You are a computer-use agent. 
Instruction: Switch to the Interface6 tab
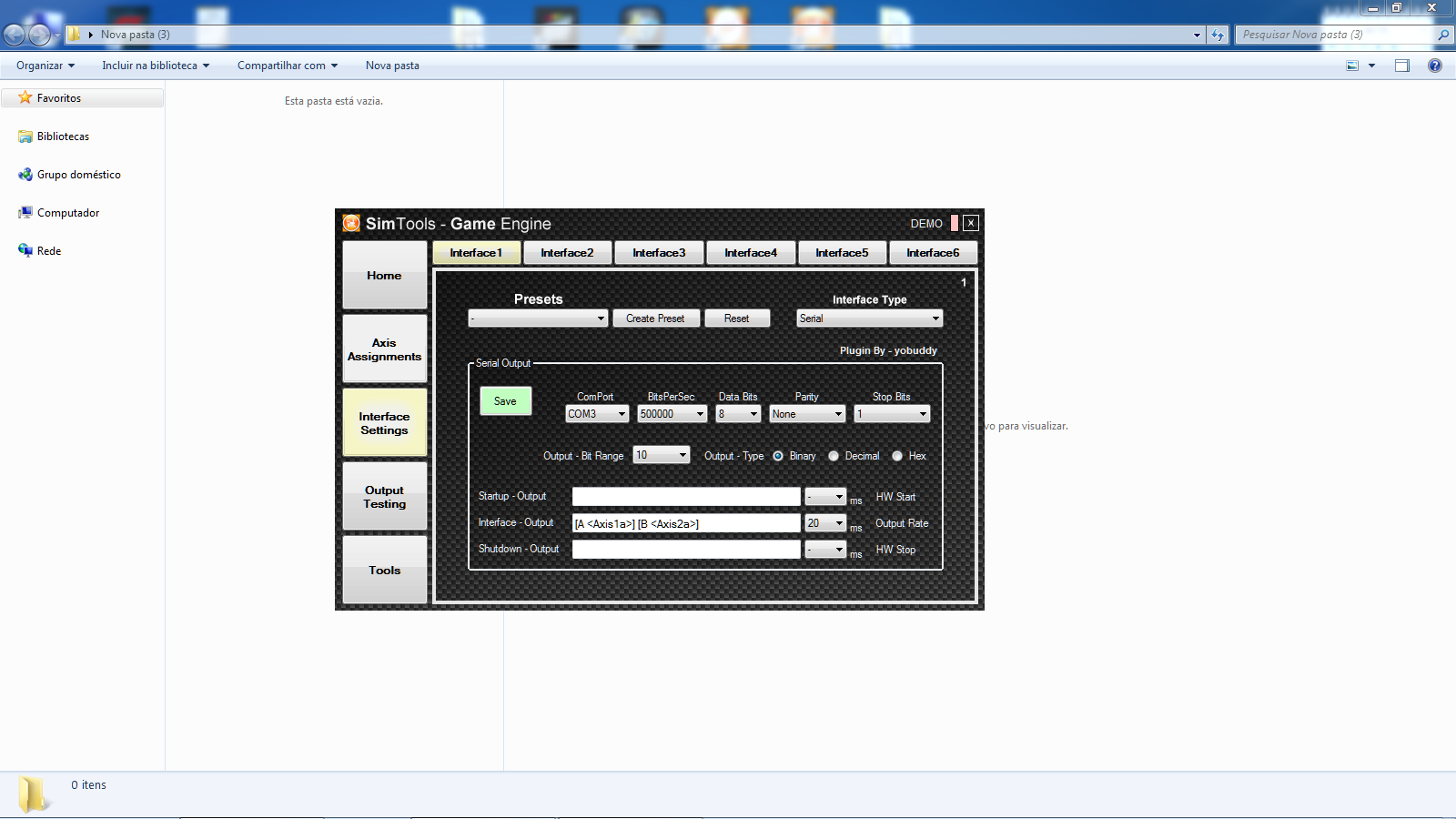(934, 253)
